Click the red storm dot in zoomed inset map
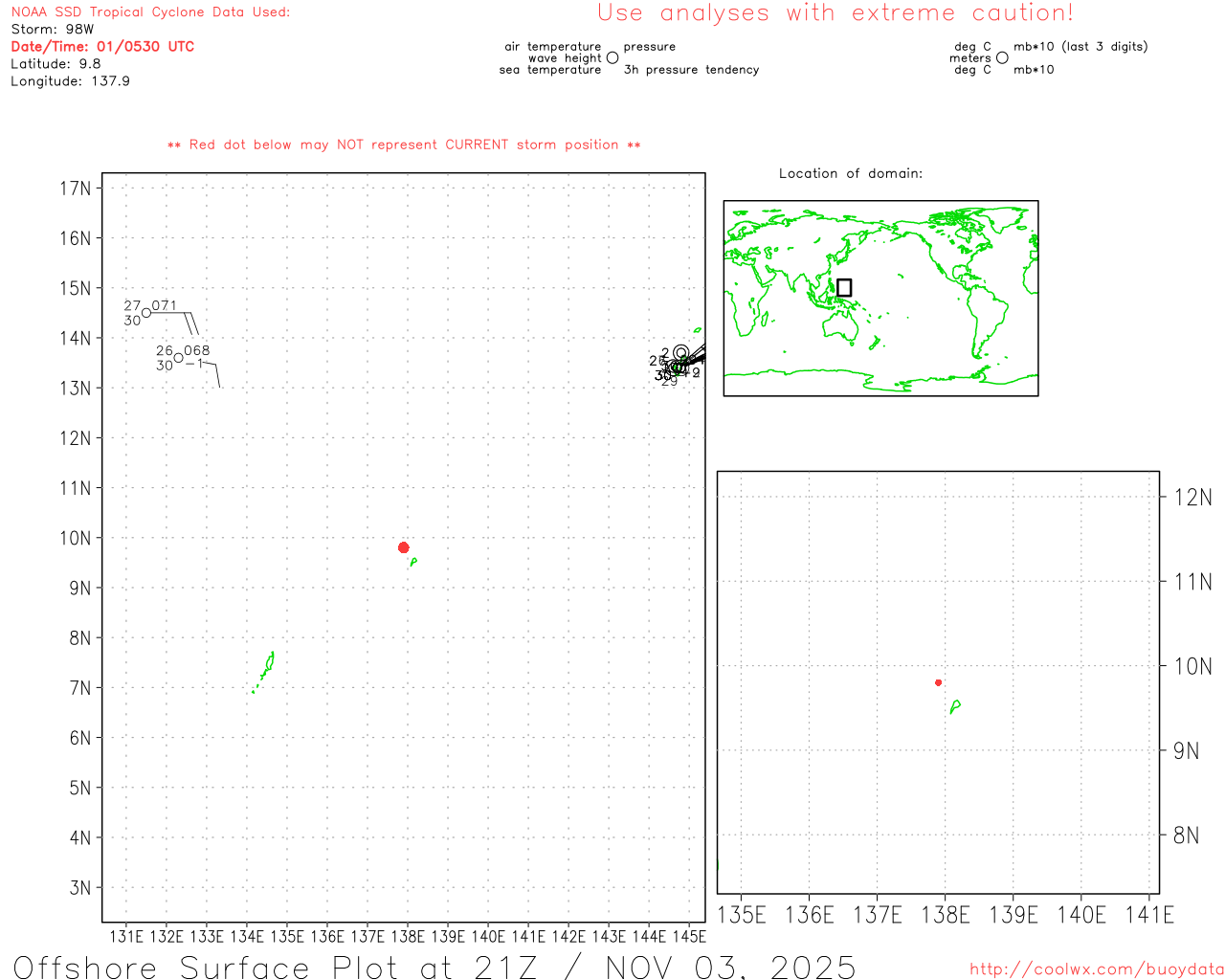1225x980 pixels. point(938,682)
